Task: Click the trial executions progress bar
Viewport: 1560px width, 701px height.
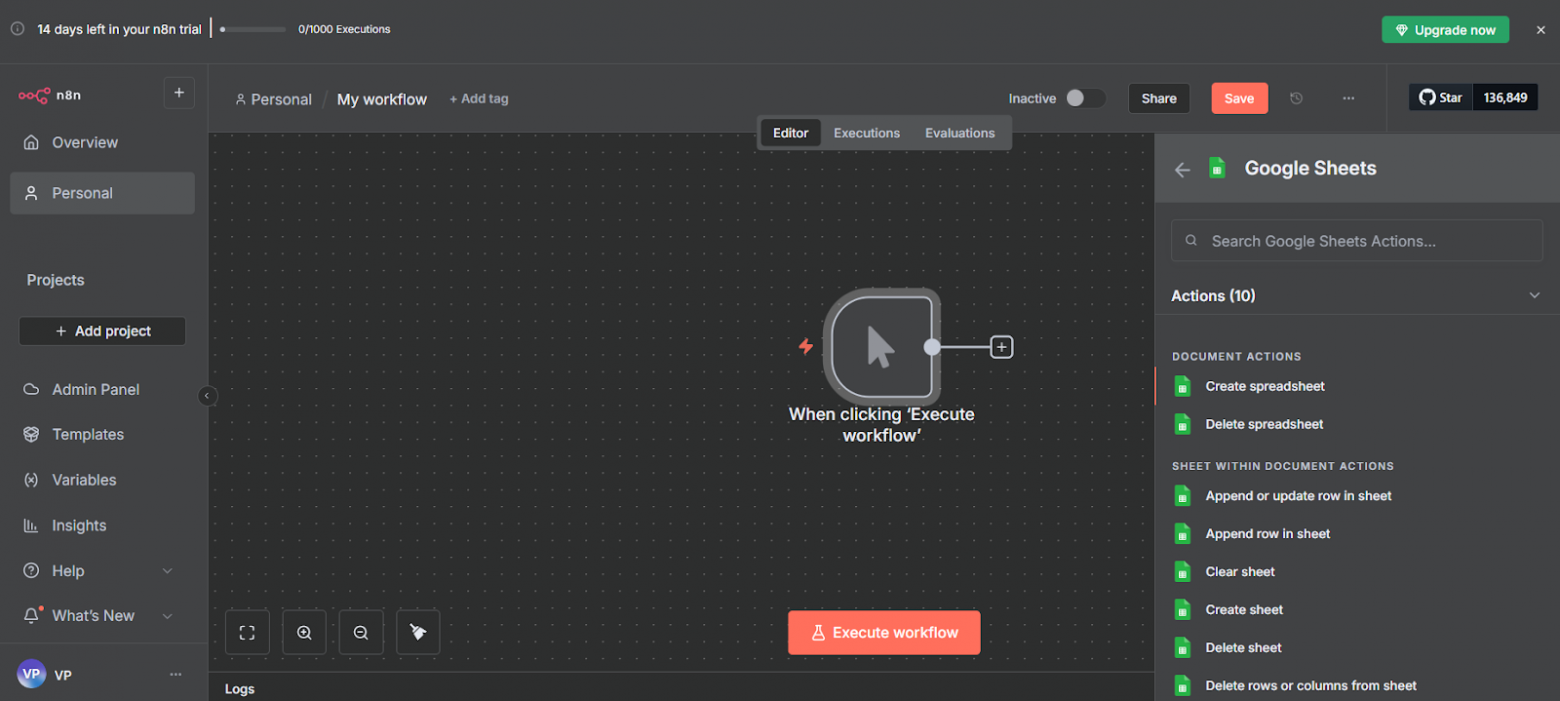Action: point(252,30)
